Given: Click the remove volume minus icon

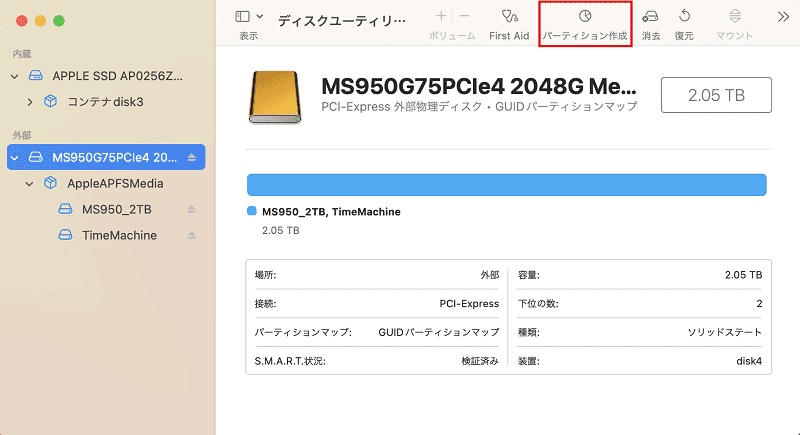Looking at the screenshot, I should 464,16.
